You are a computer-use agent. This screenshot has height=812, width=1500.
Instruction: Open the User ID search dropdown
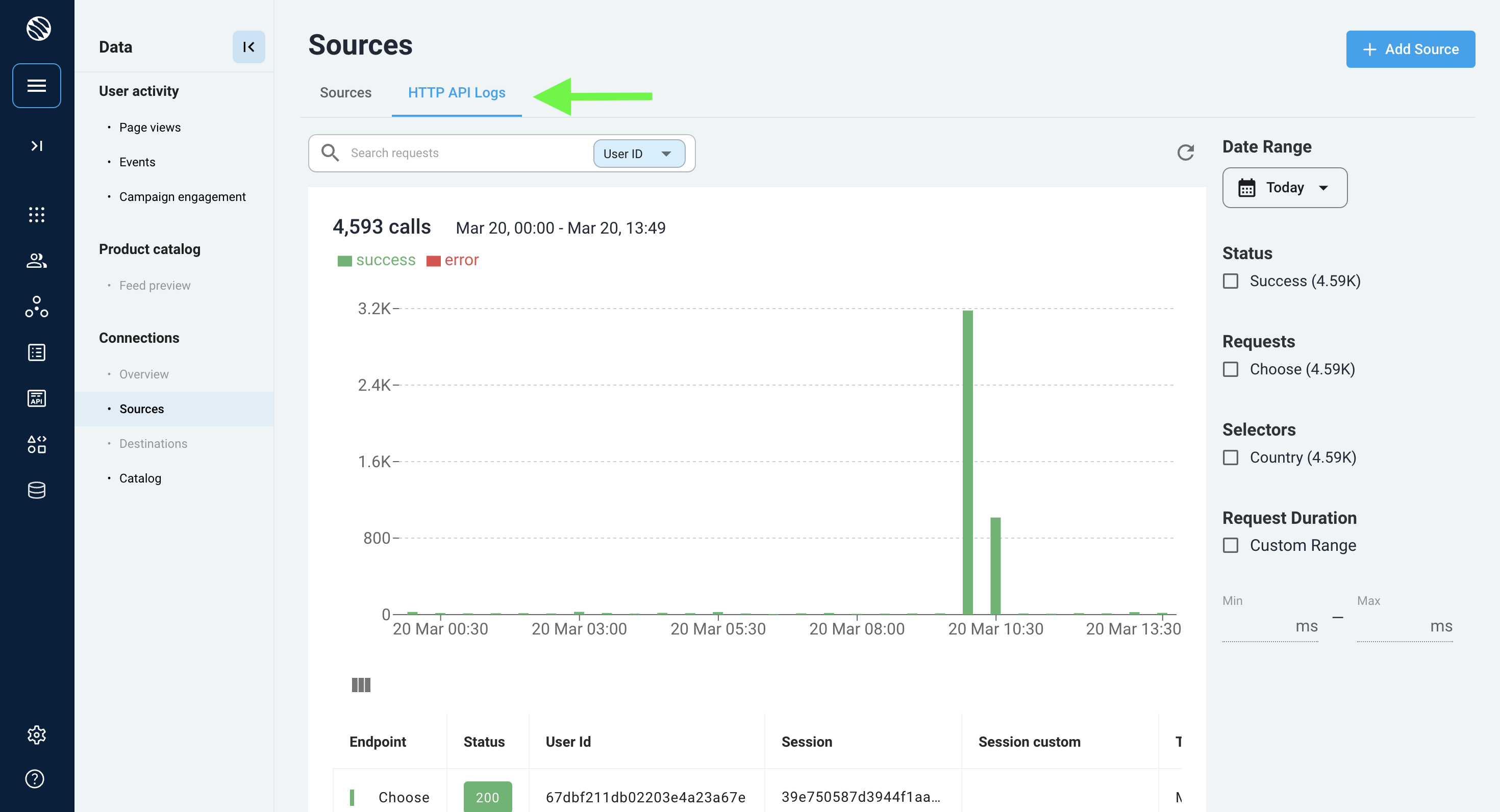[638, 154]
